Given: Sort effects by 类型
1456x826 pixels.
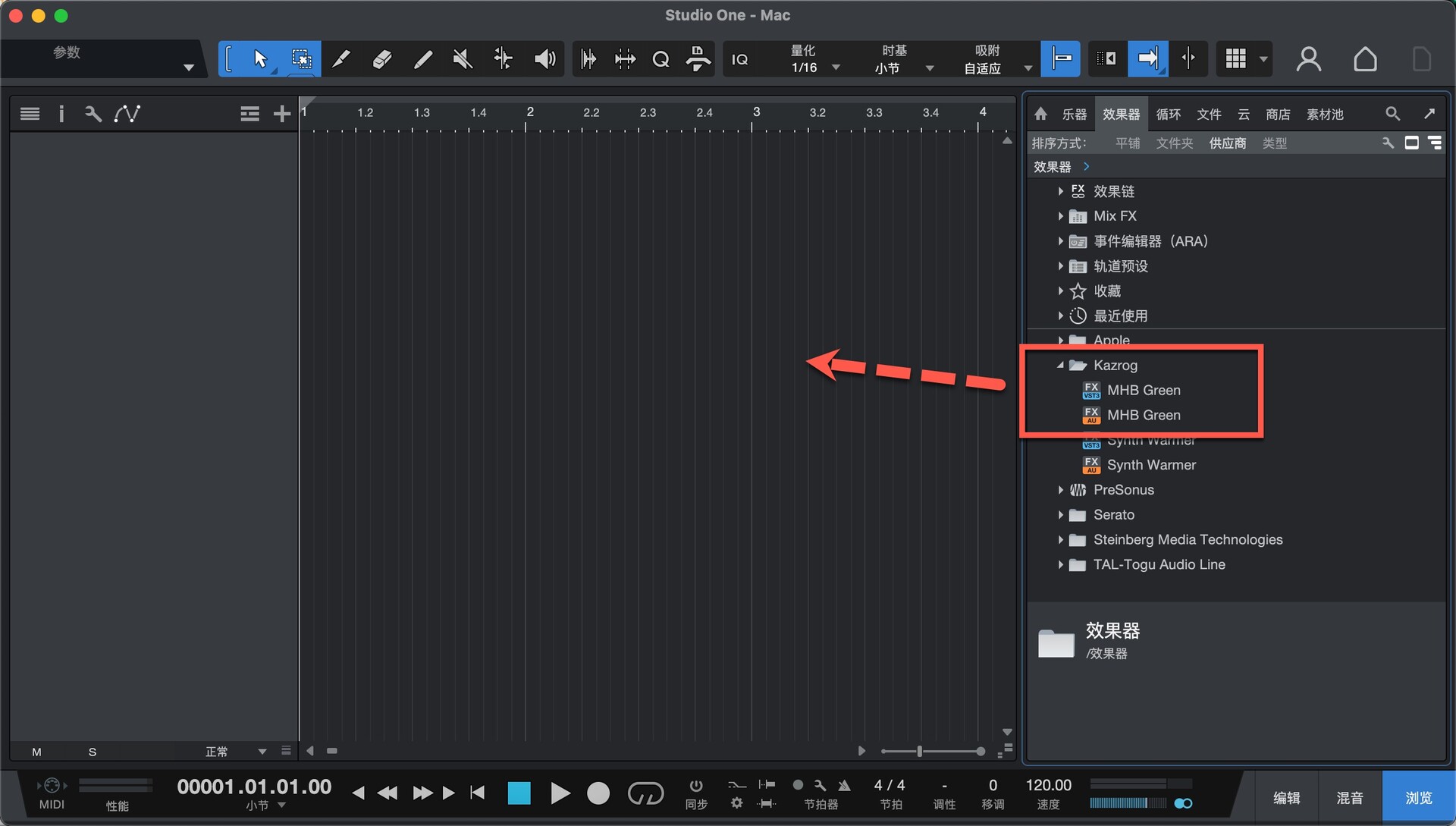Looking at the screenshot, I should (1274, 143).
